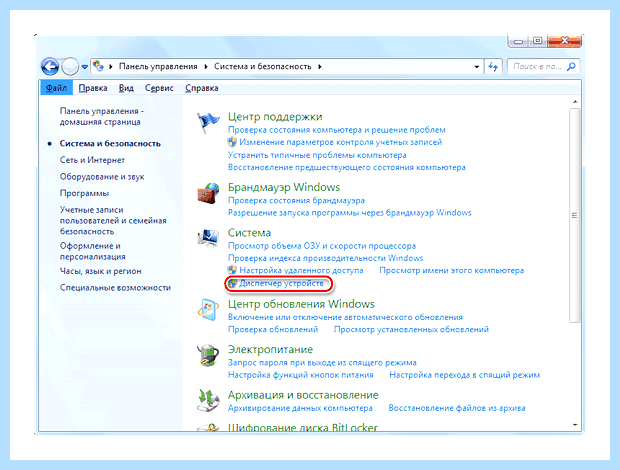
Task: Click the Центр обновления Windows icon
Action: 208,310
